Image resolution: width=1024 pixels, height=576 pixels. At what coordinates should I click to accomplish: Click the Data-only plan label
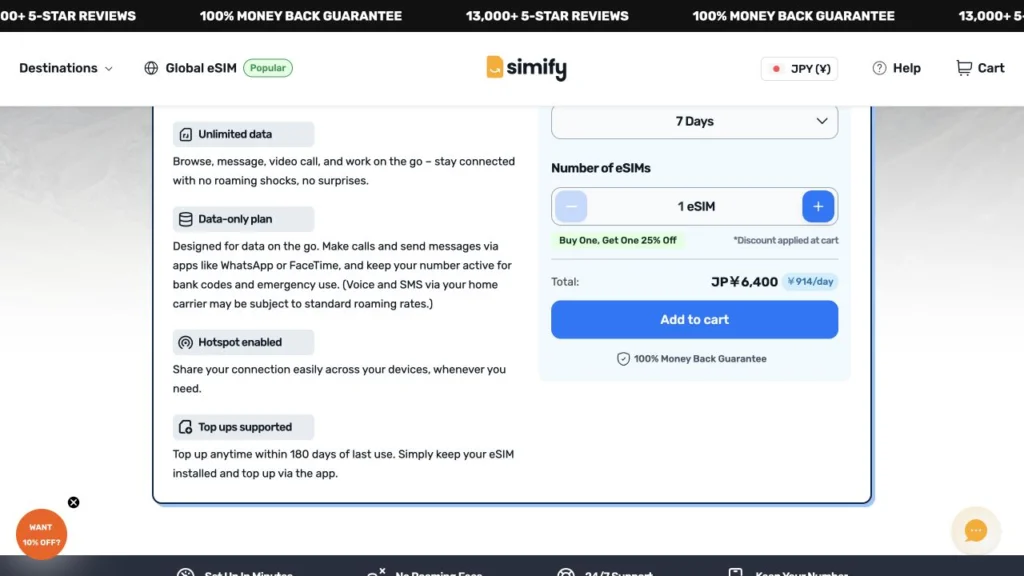click(x=235, y=219)
